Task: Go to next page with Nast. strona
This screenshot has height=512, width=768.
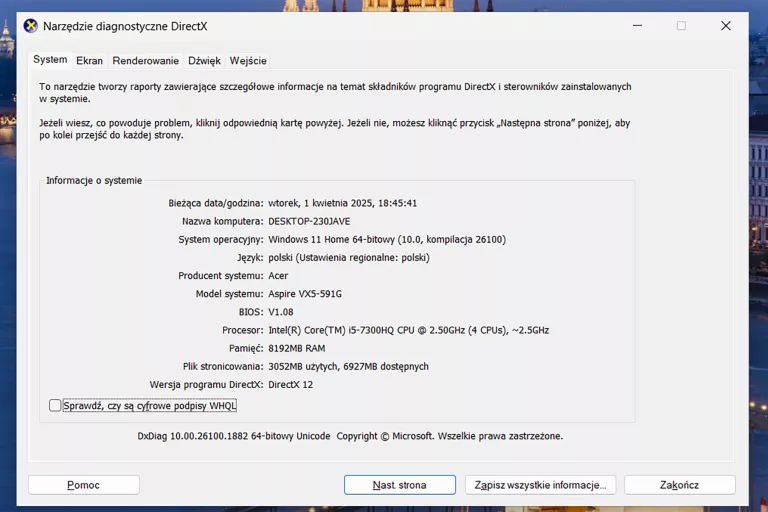Action: point(400,485)
